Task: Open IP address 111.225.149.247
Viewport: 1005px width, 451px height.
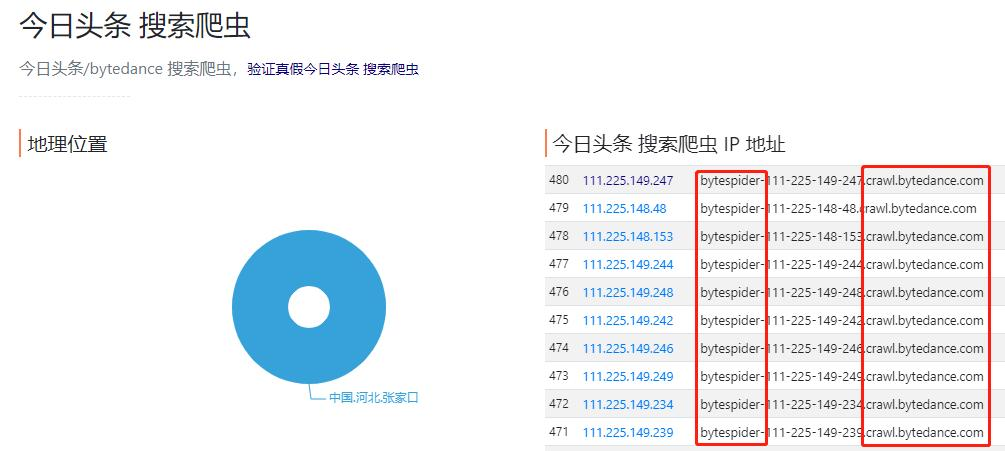Action: click(628, 181)
